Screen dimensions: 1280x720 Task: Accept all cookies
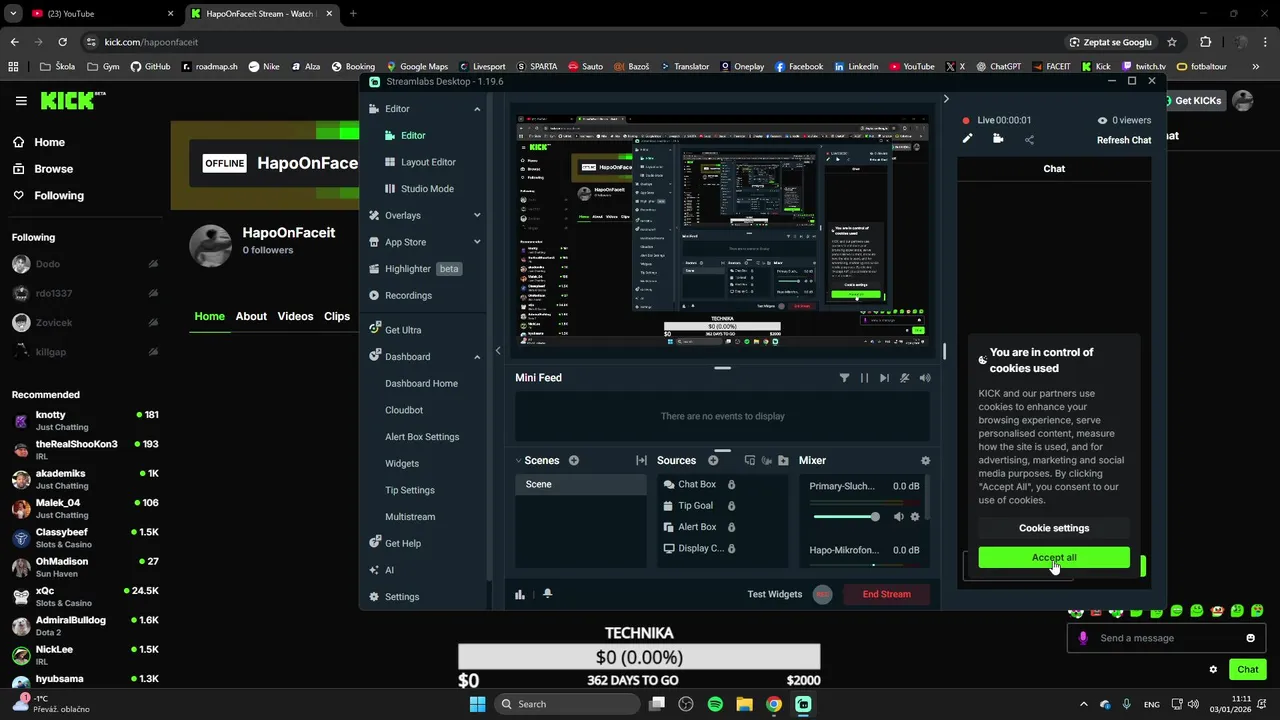[x=1054, y=558]
